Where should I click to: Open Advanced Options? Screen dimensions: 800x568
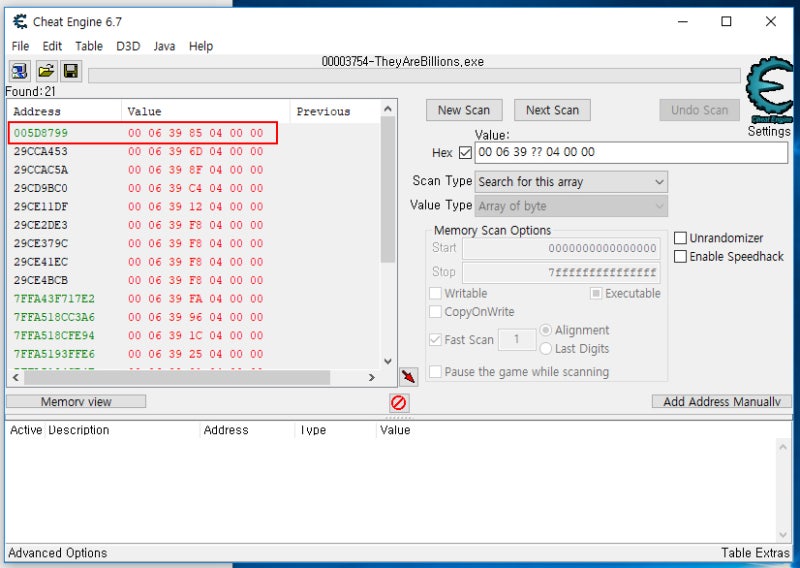[x=58, y=553]
